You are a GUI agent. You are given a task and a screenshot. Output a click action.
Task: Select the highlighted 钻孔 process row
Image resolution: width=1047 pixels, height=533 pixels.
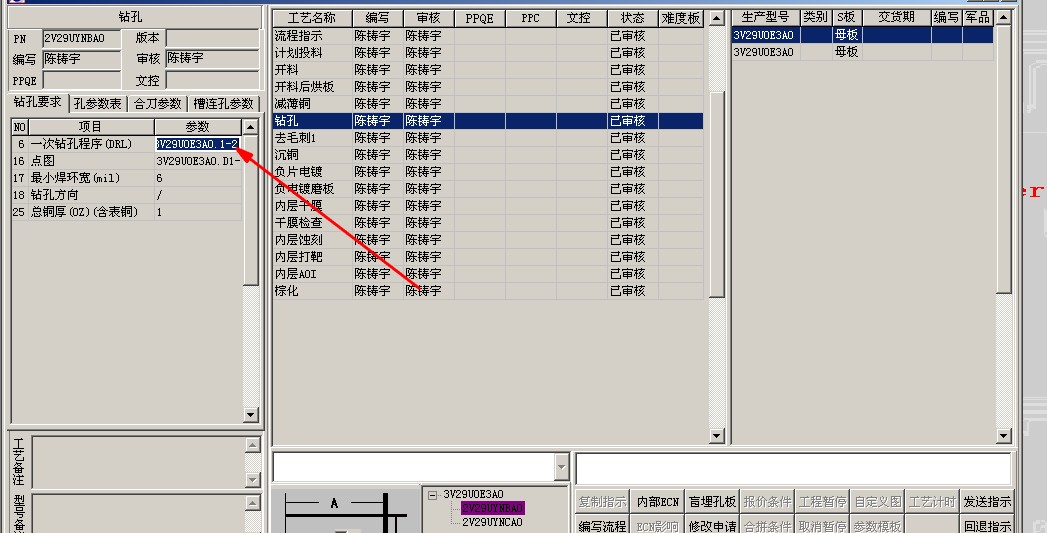click(x=488, y=121)
